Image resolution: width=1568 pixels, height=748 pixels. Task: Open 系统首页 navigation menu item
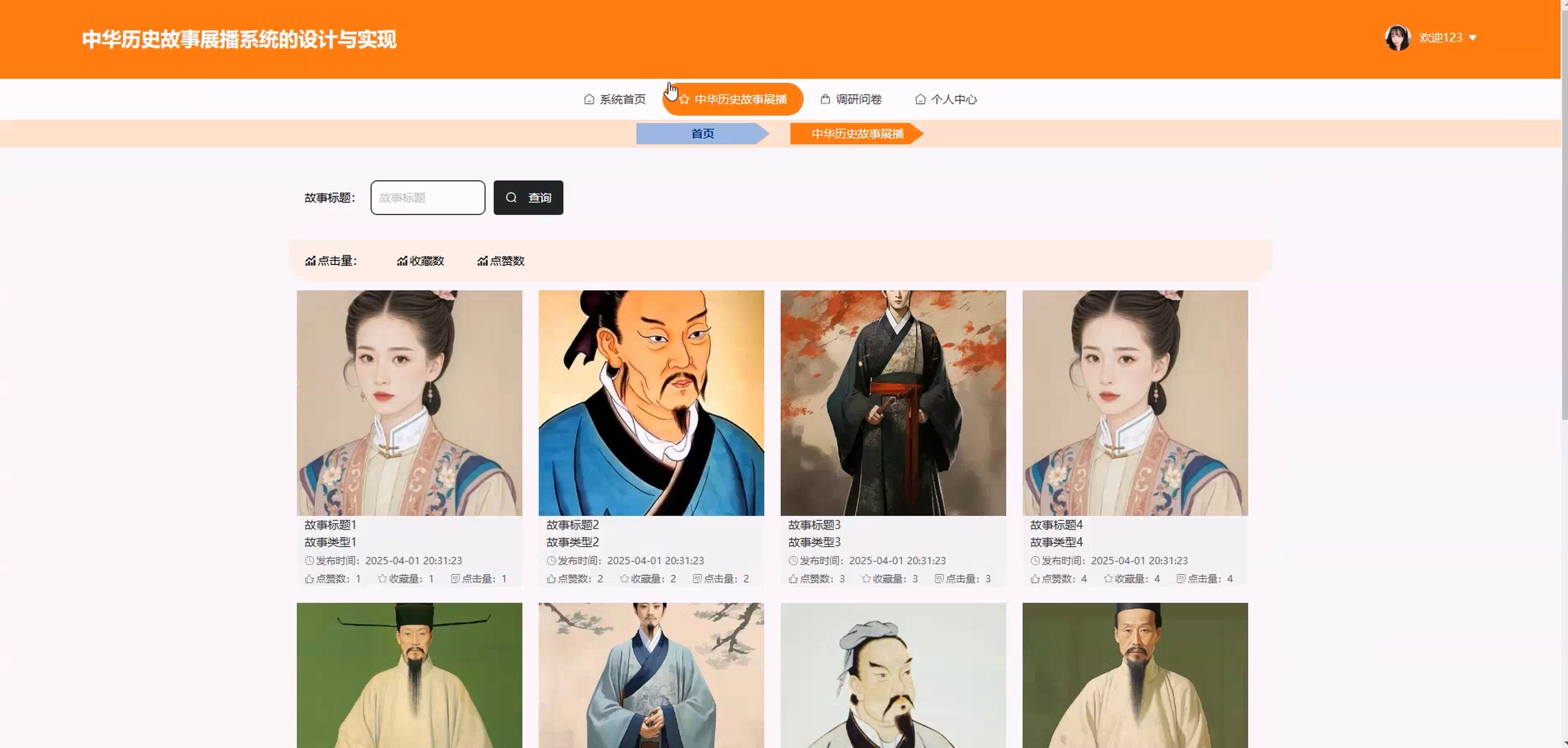click(x=615, y=99)
